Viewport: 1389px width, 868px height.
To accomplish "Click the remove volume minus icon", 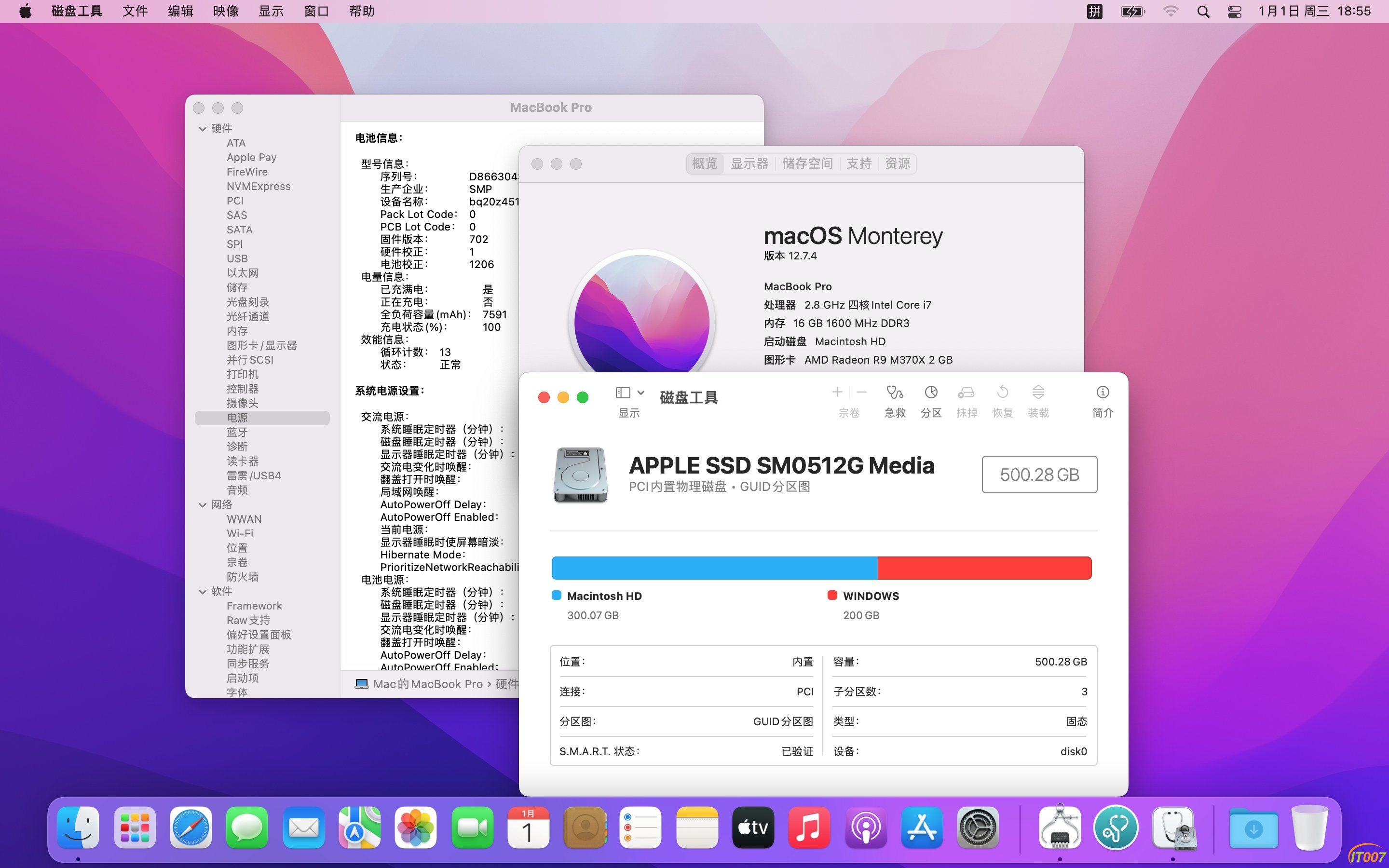I will 861,393.
